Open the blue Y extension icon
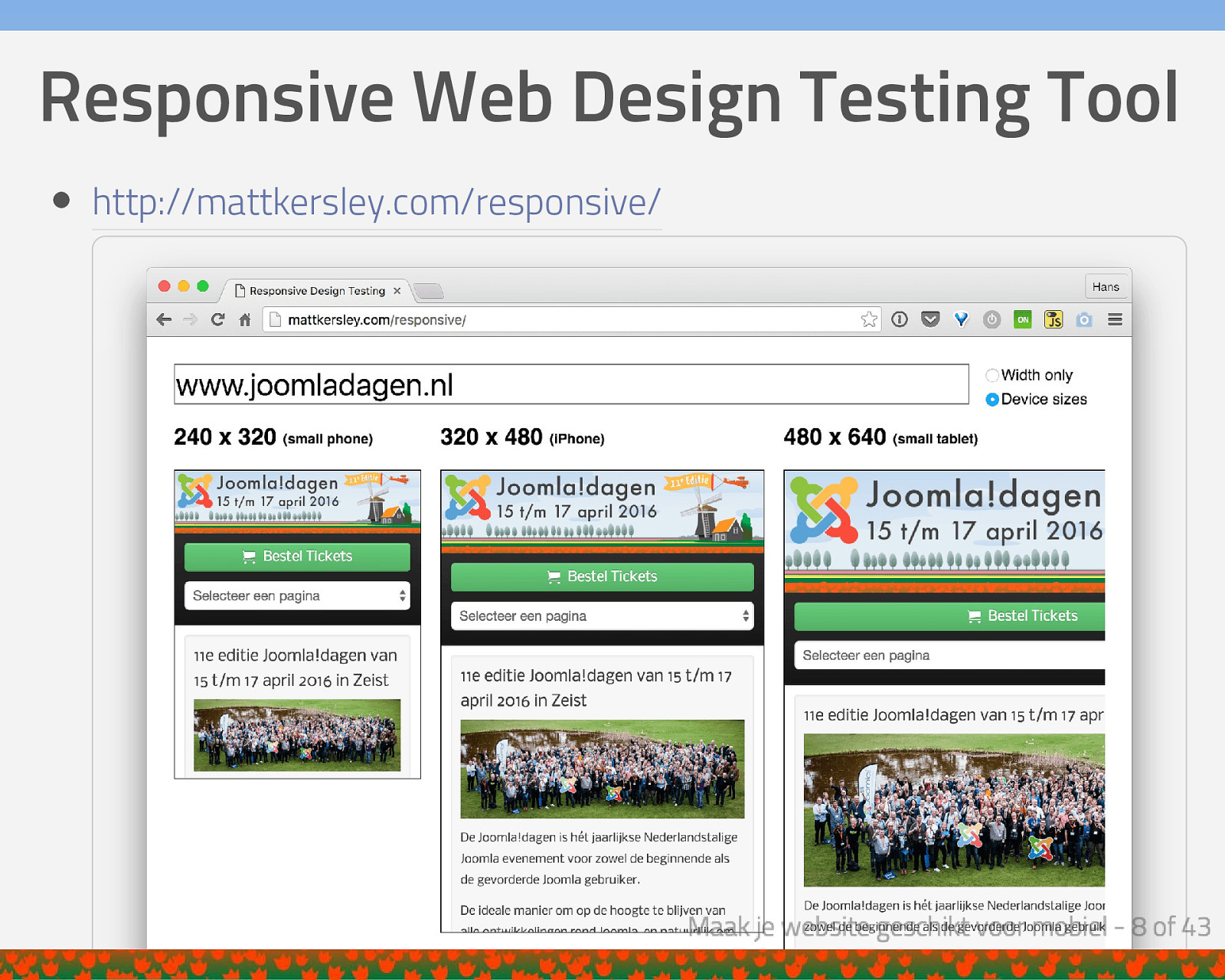Image resolution: width=1225 pixels, height=980 pixels. click(961, 319)
